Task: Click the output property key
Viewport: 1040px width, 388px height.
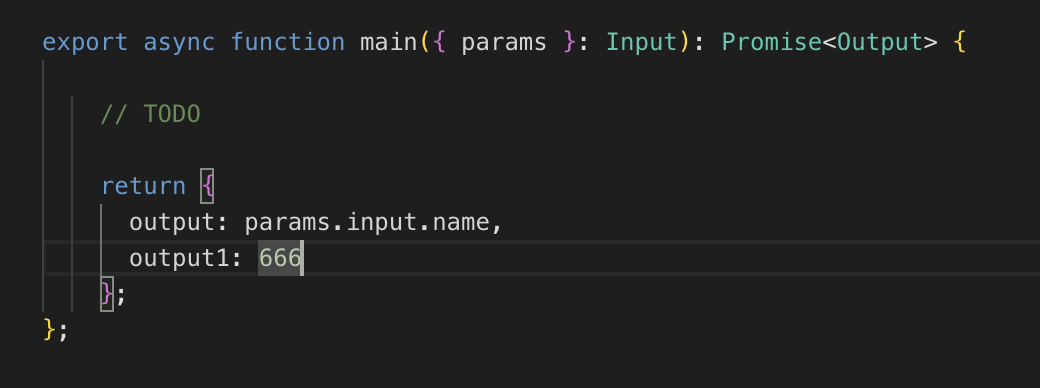Action: pyautogui.click(x=172, y=222)
